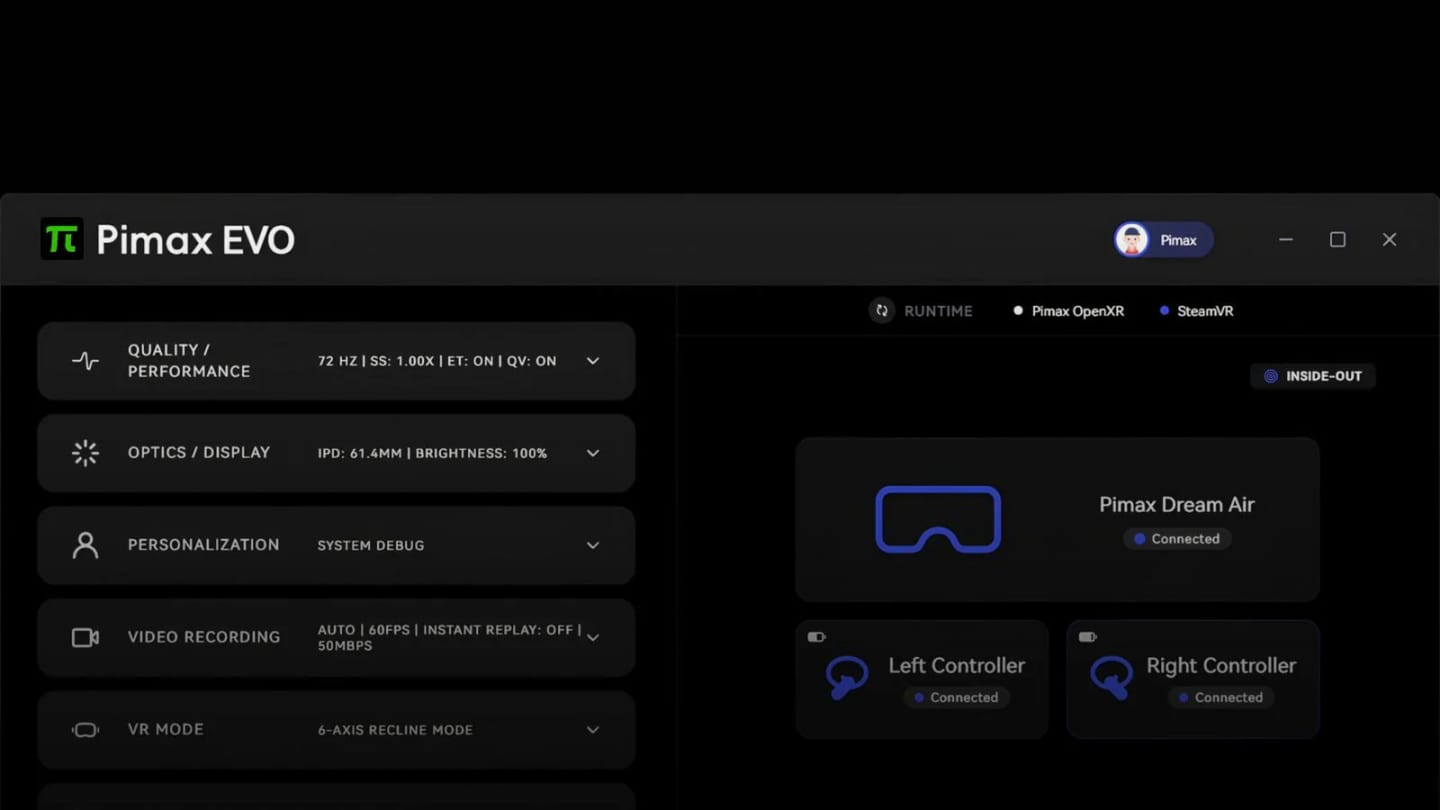Open the Pimax account button
Screen dimensions: 1440x810
[1164, 240]
